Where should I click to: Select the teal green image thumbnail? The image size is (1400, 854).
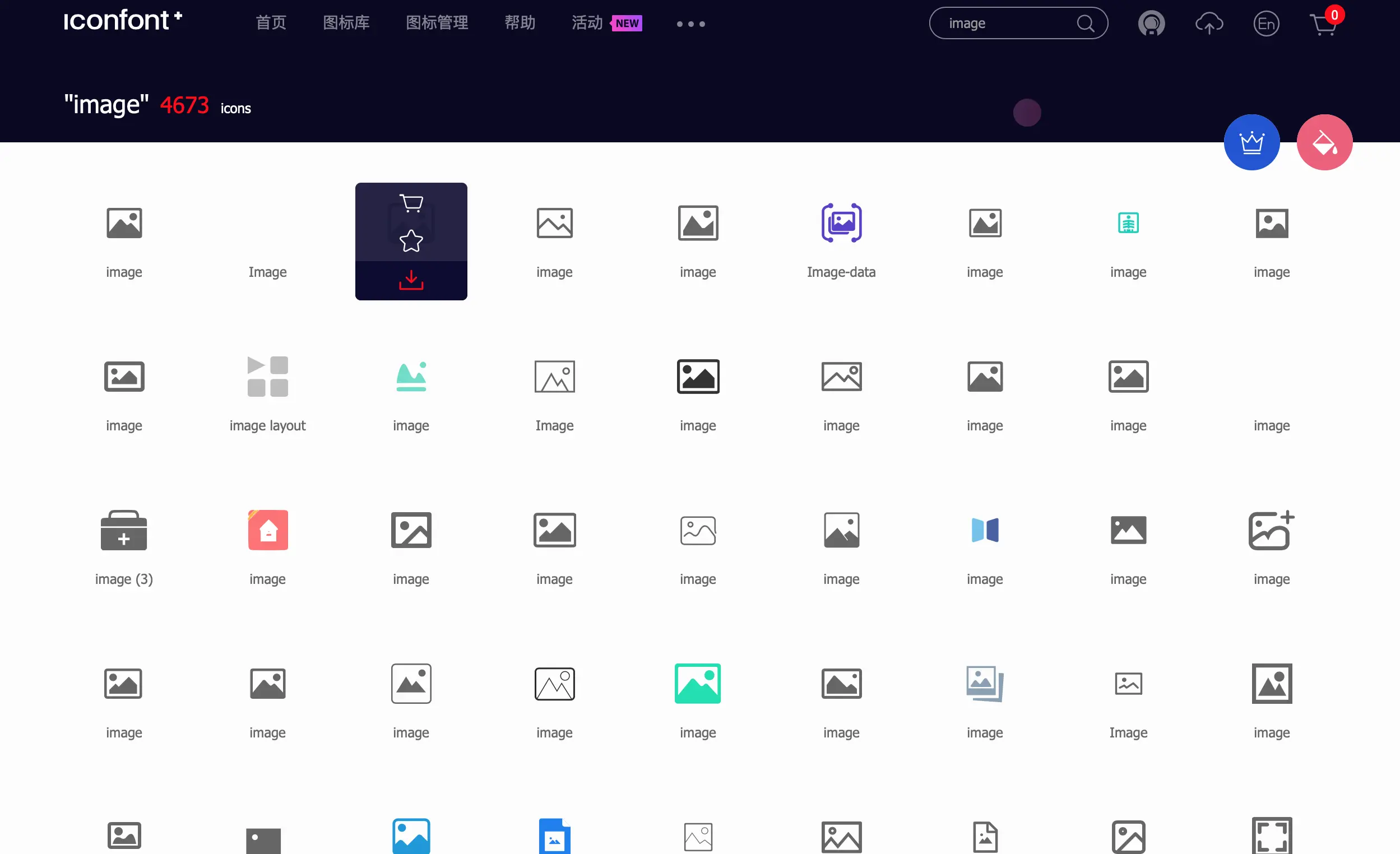tap(697, 683)
